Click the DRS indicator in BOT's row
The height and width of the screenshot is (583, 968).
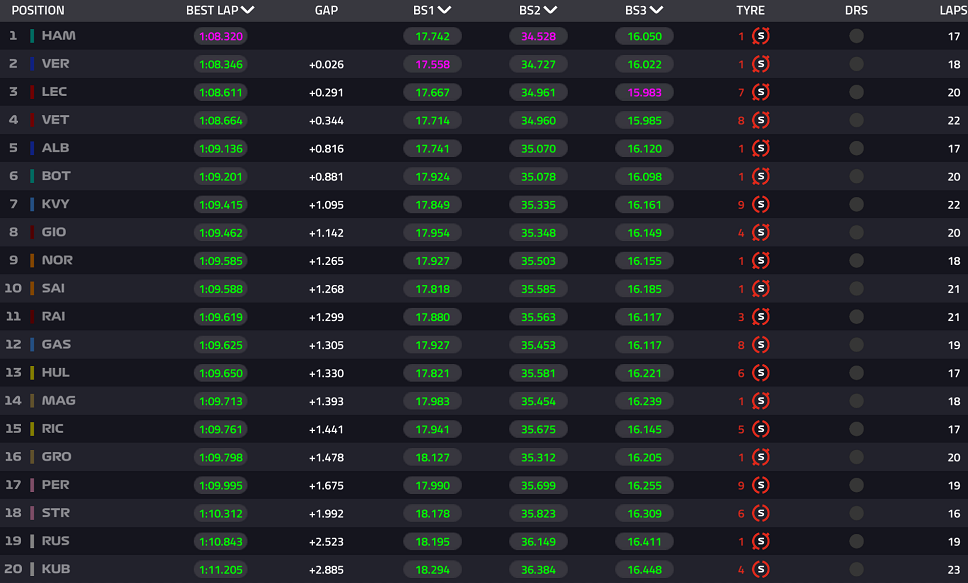856,176
